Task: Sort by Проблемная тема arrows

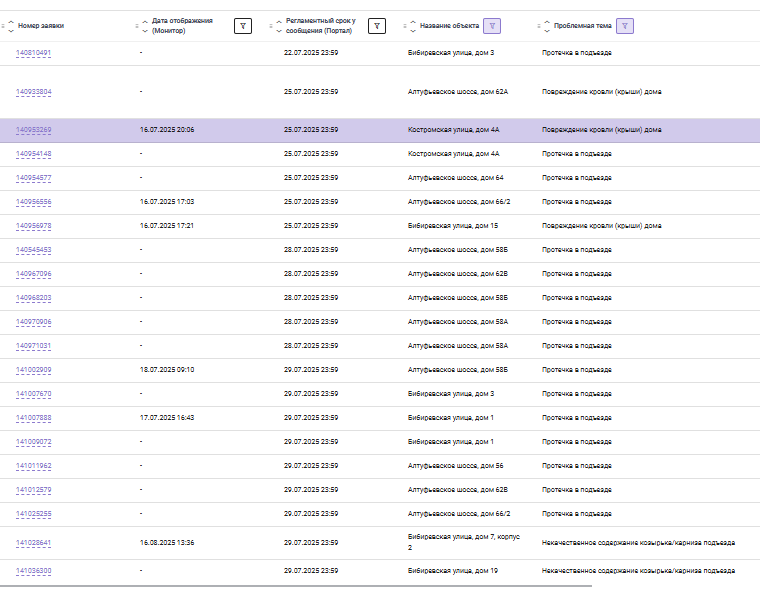Action: [x=547, y=26]
